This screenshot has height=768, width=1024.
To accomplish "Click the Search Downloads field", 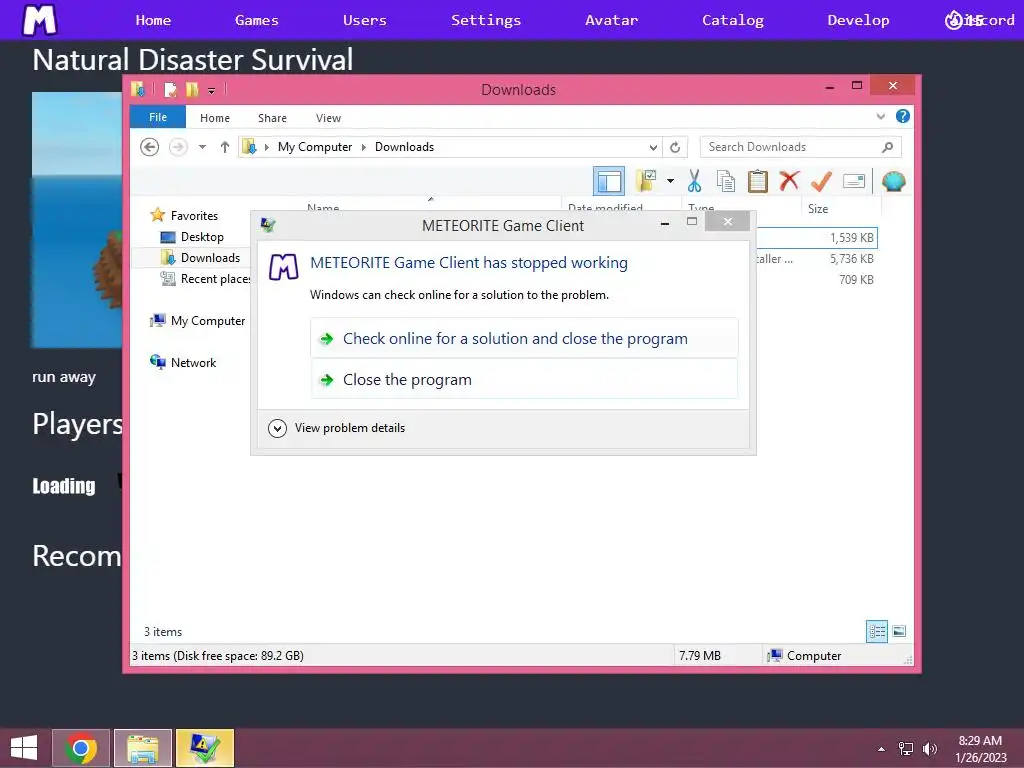I will click(800, 147).
